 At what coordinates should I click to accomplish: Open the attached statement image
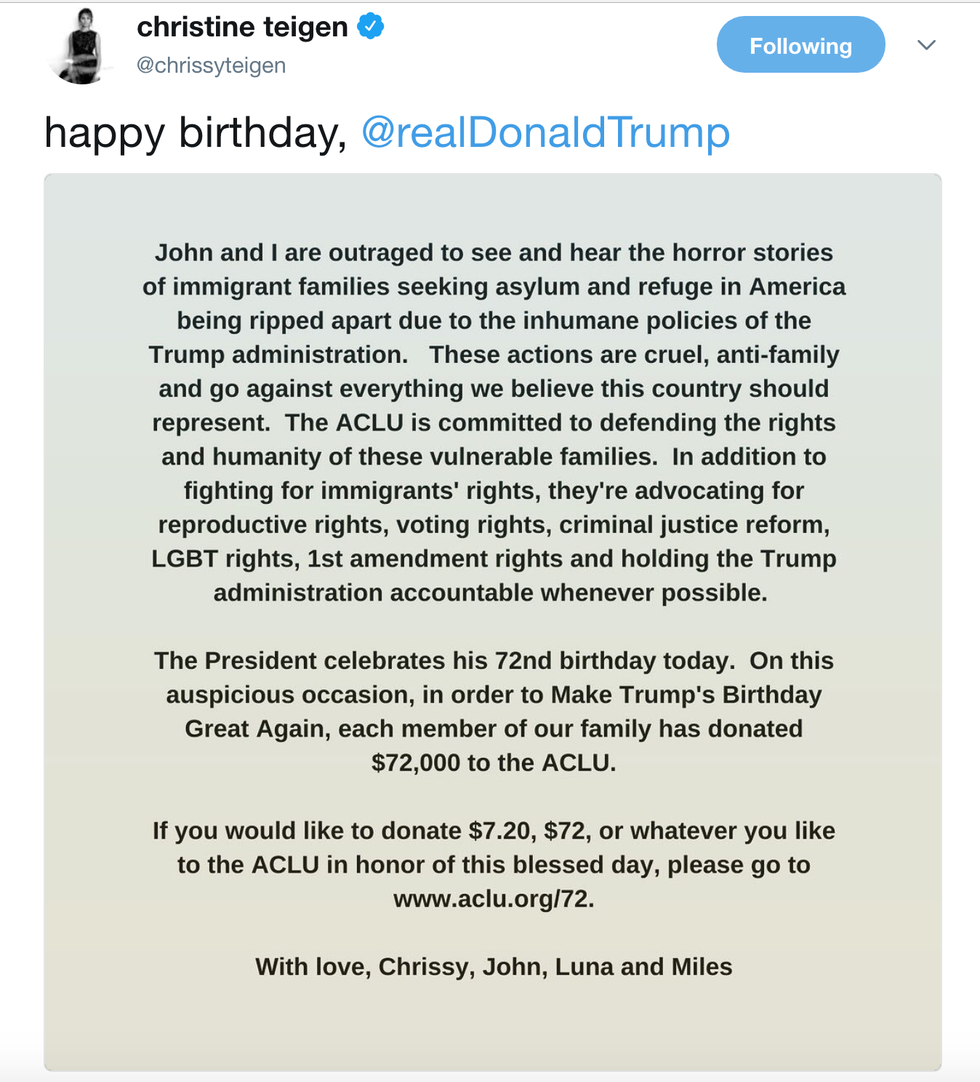coord(493,622)
